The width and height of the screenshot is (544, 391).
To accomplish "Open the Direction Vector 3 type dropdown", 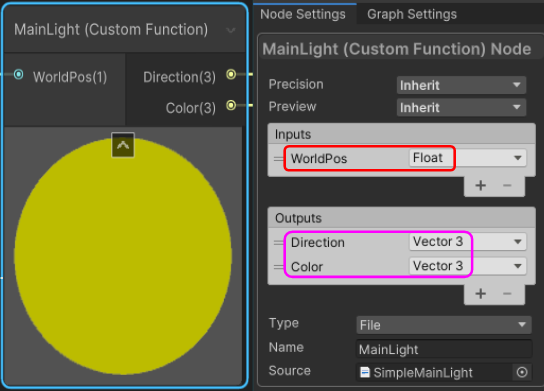I will pos(468,241).
